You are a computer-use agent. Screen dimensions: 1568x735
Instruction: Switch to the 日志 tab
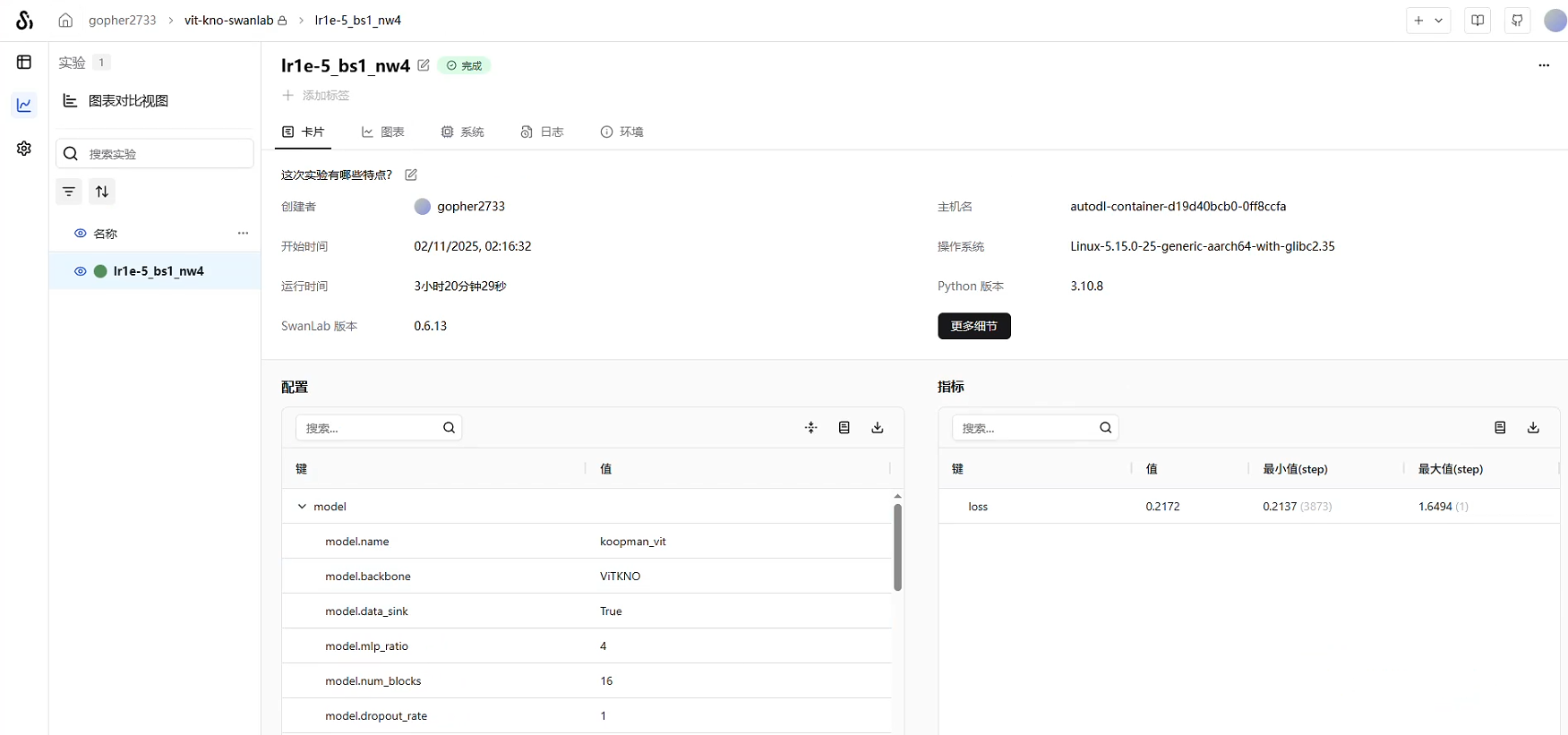pos(543,132)
